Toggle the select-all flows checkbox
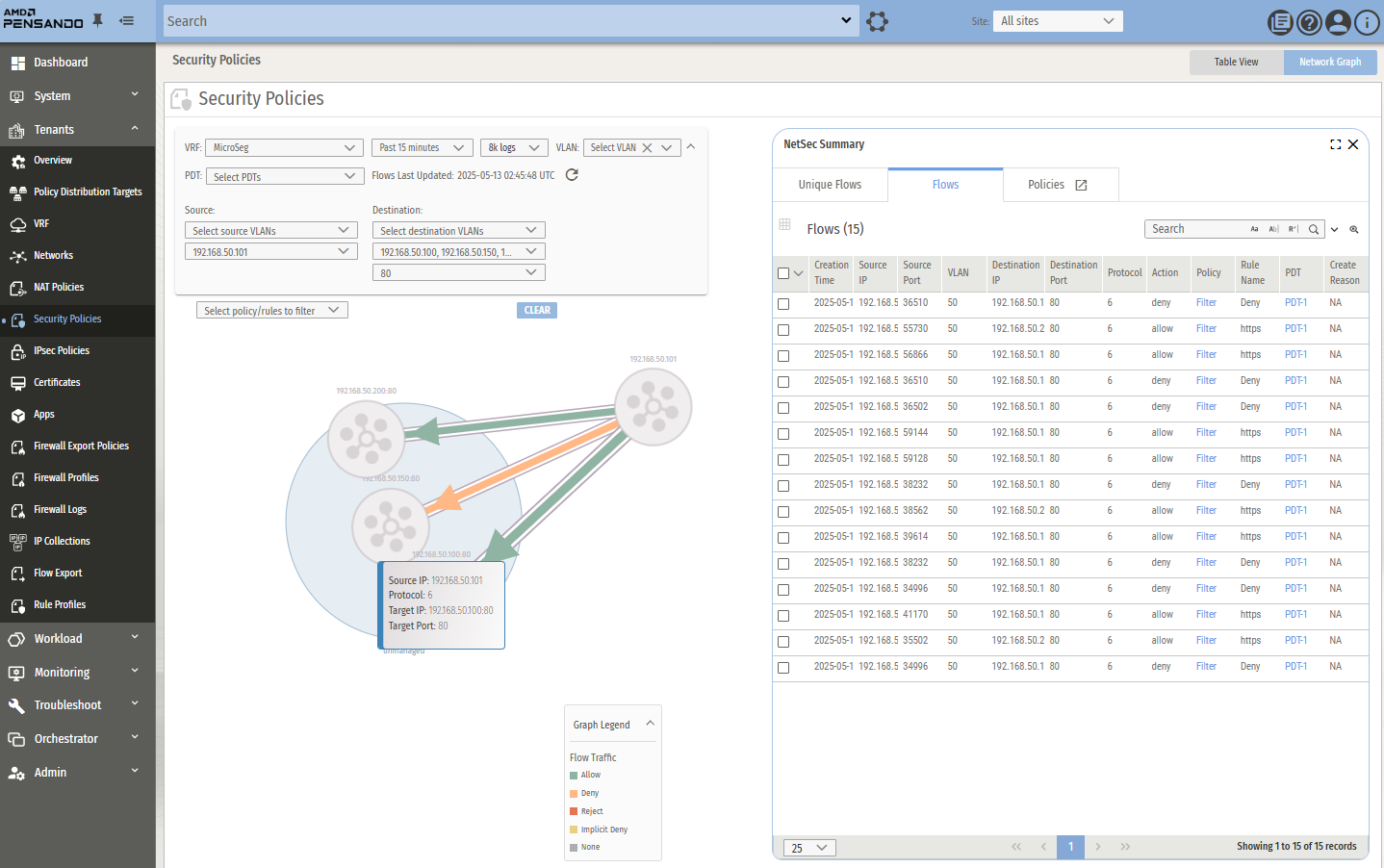 (x=783, y=273)
